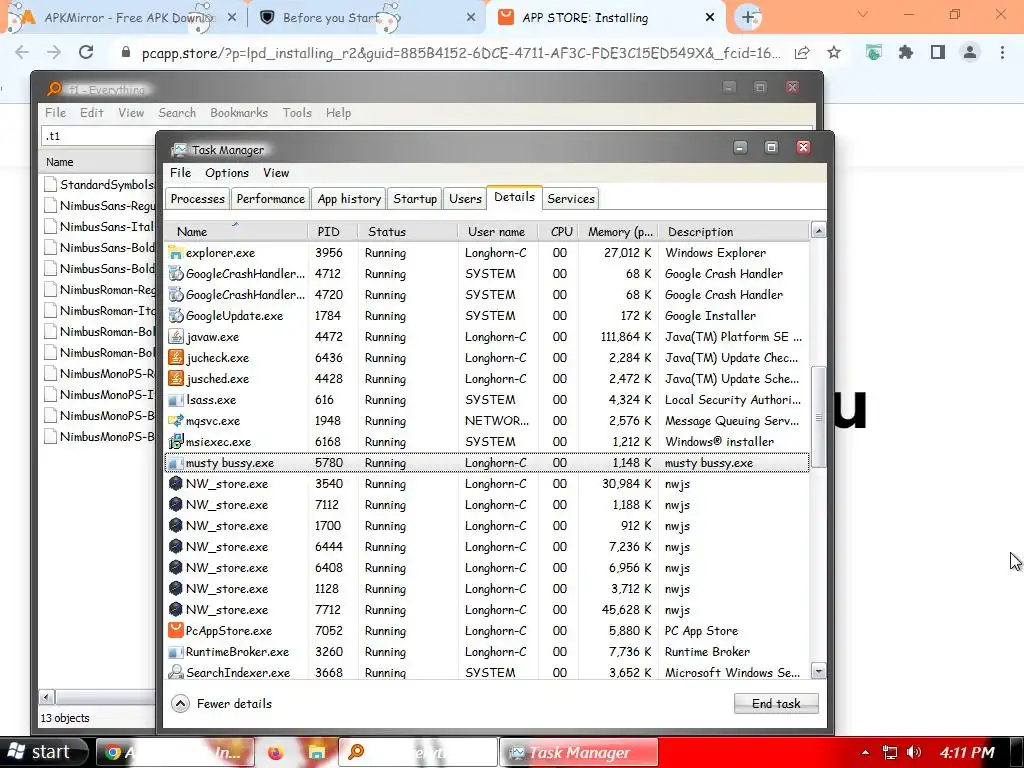Open the Chrome side panel icon
The height and width of the screenshot is (768, 1024).
coord(938,52)
